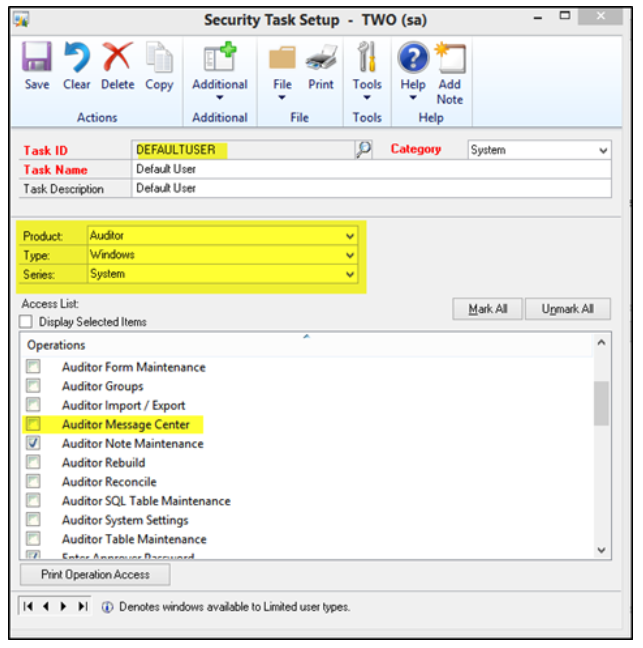Expand the arrow under Additional

[x=219, y=98]
